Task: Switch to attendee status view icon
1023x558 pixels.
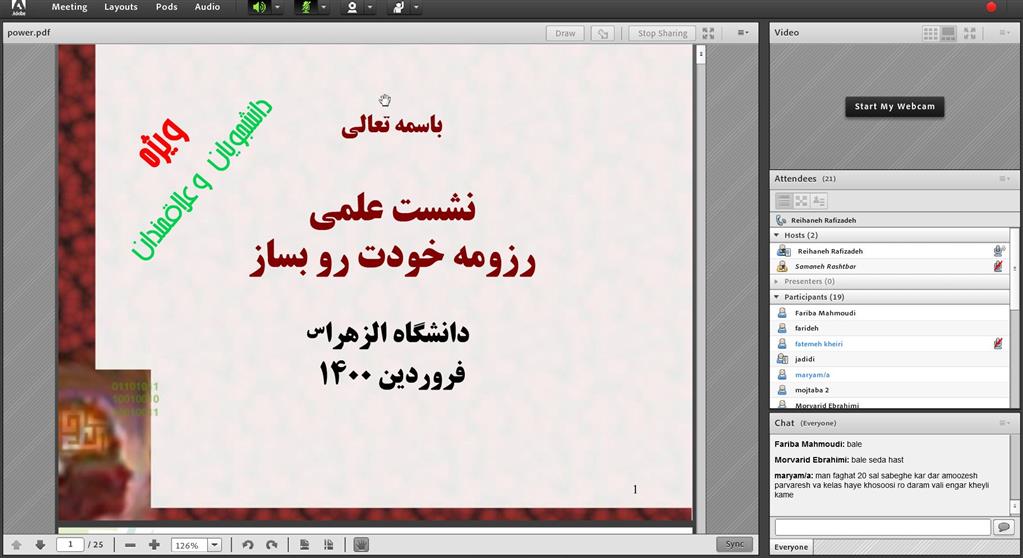Action: (819, 201)
